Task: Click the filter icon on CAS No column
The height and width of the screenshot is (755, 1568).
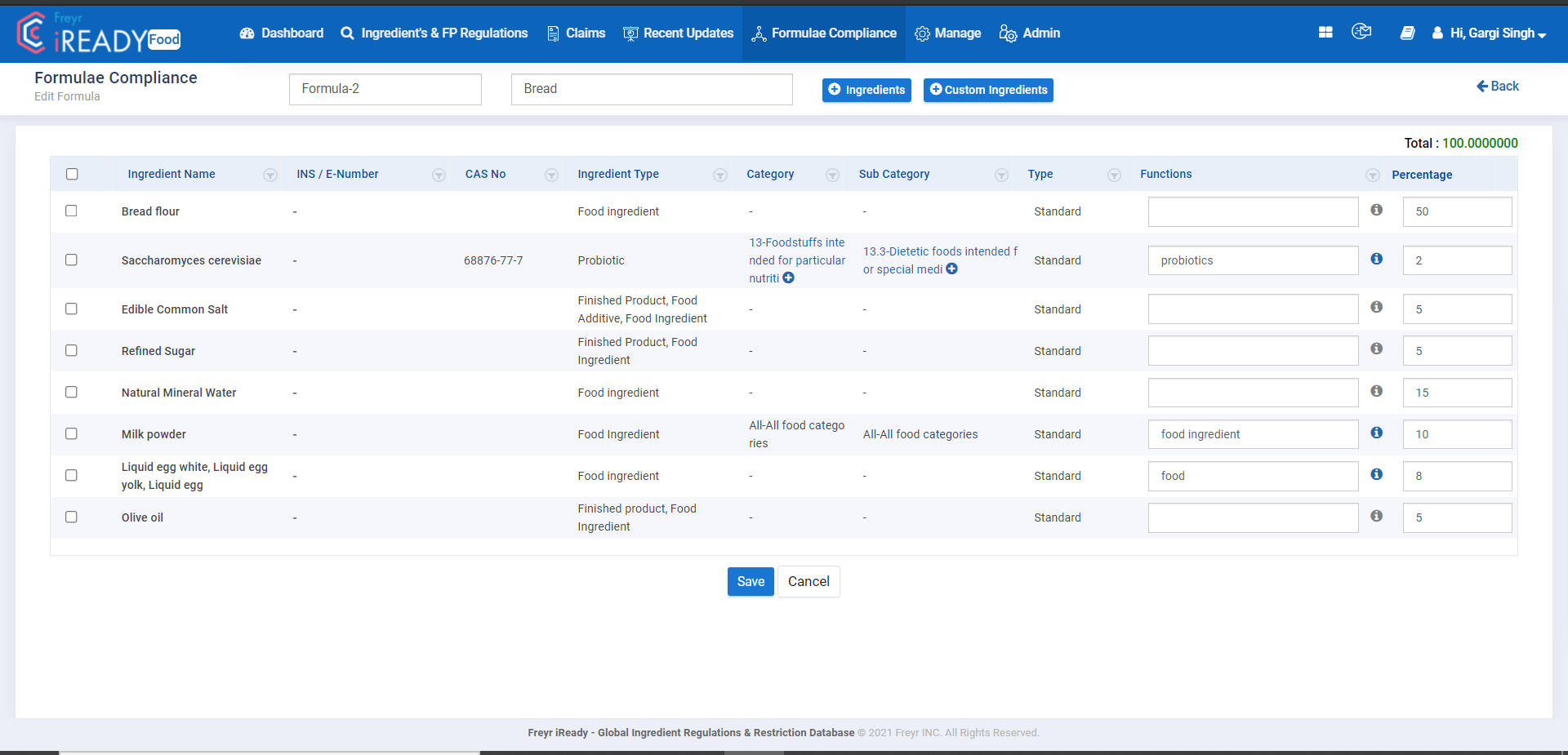Action: [552, 175]
